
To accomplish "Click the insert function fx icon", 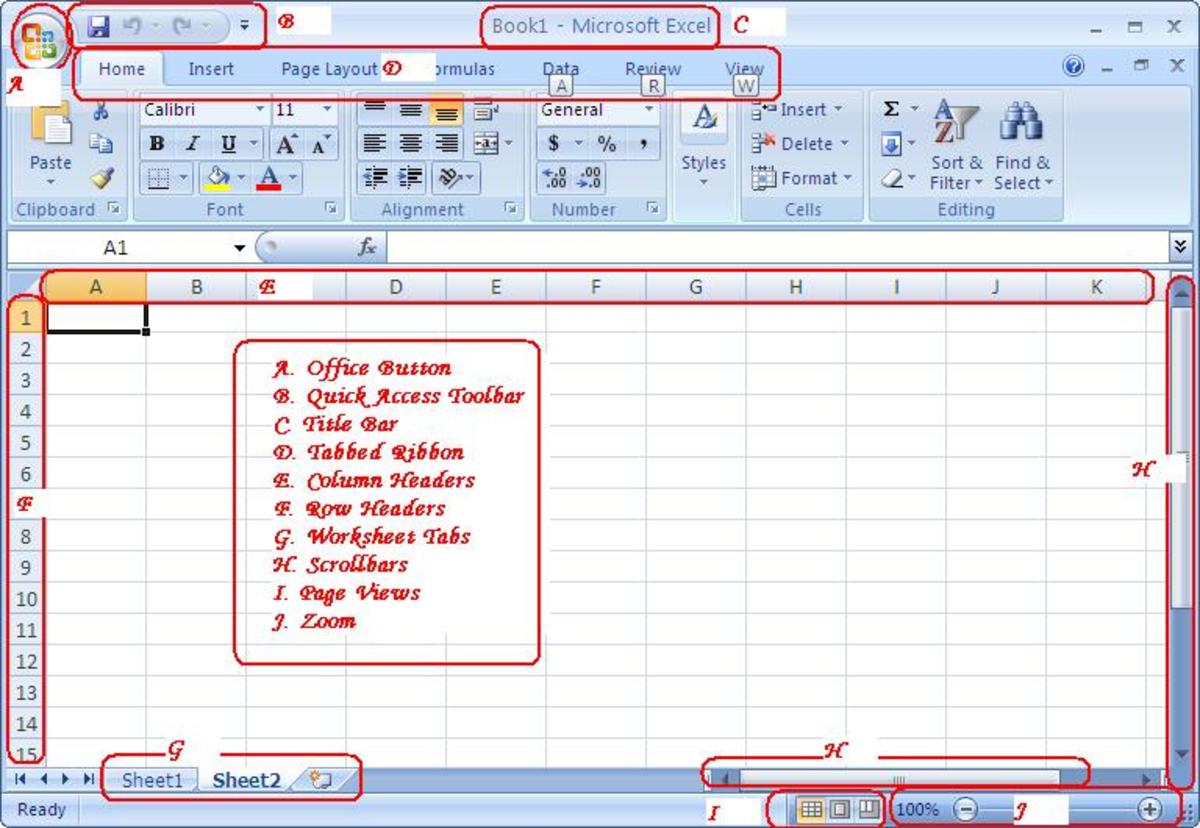I will [x=367, y=247].
